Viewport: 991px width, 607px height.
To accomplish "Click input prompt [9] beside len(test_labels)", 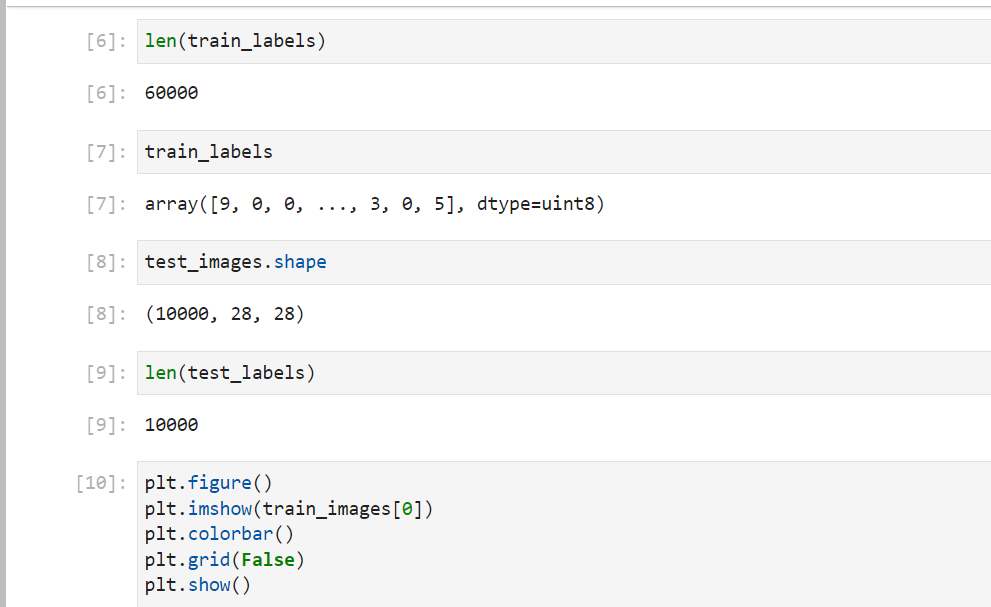I will (x=106, y=373).
